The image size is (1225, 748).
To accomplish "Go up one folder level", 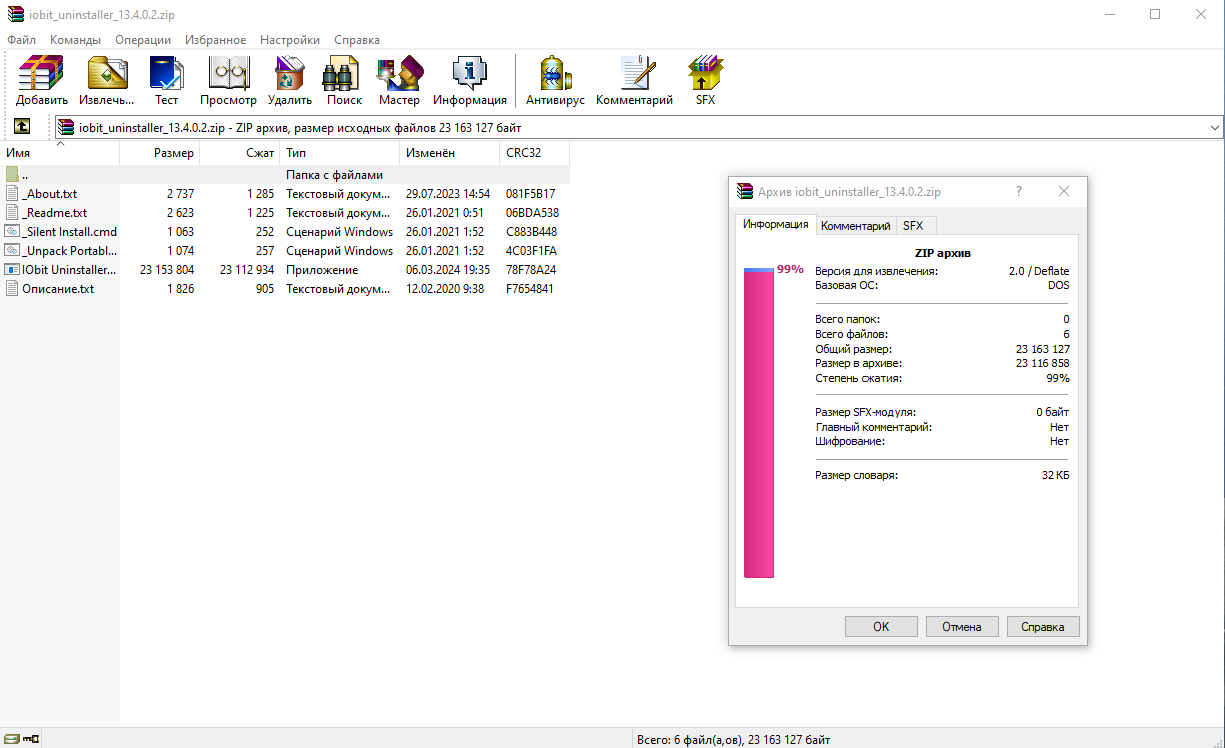I will click(x=21, y=127).
